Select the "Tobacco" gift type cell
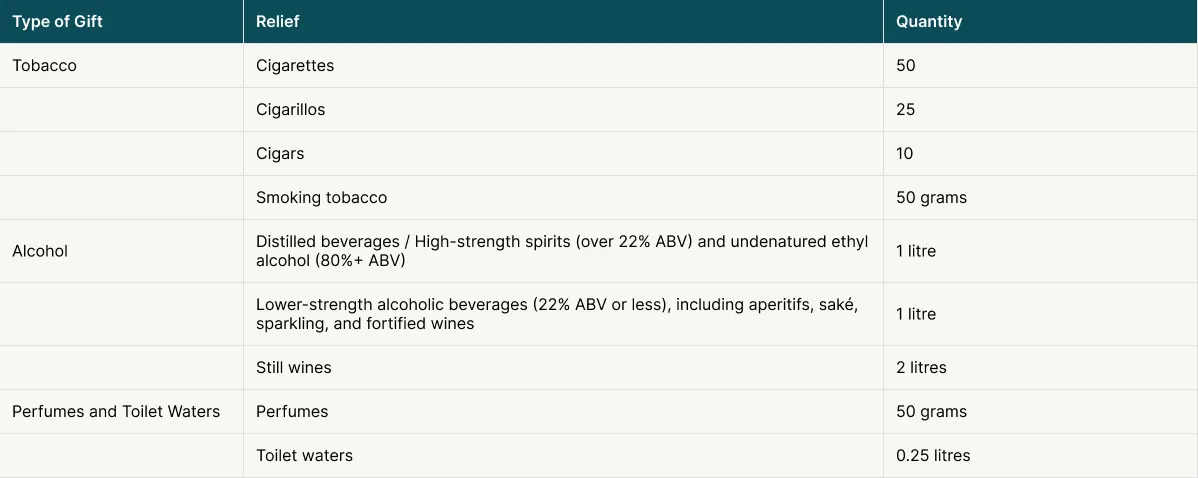1198x478 pixels. pos(45,66)
